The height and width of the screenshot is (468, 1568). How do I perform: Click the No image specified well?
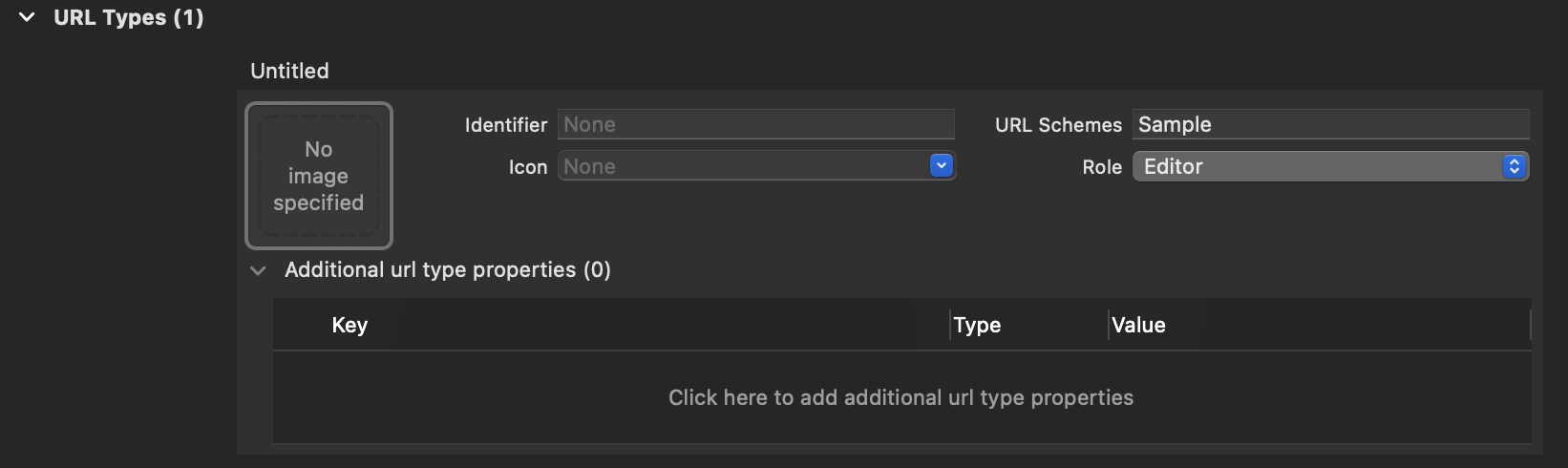click(319, 176)
